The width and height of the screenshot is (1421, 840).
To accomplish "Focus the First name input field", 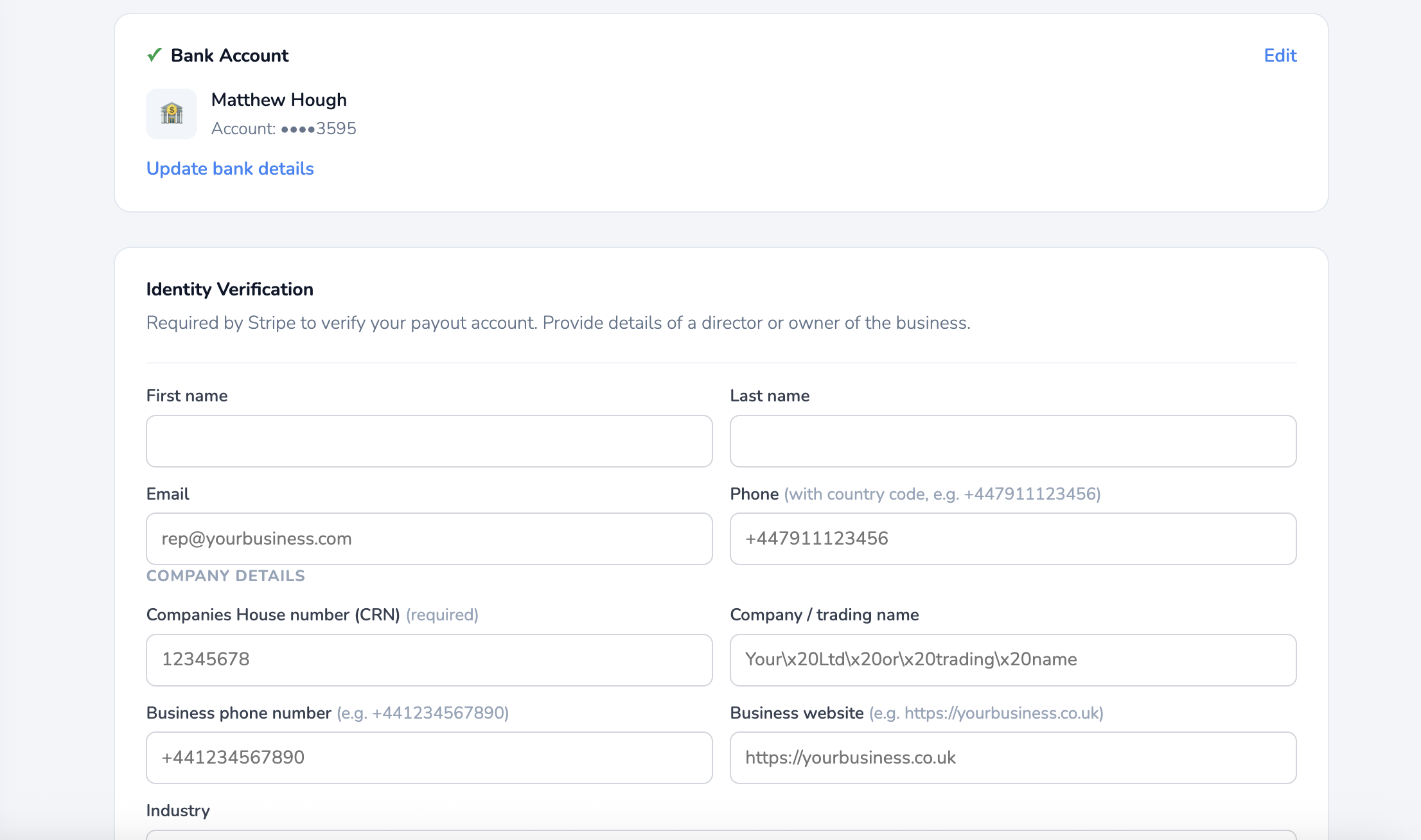I will [x=429, y=441].
